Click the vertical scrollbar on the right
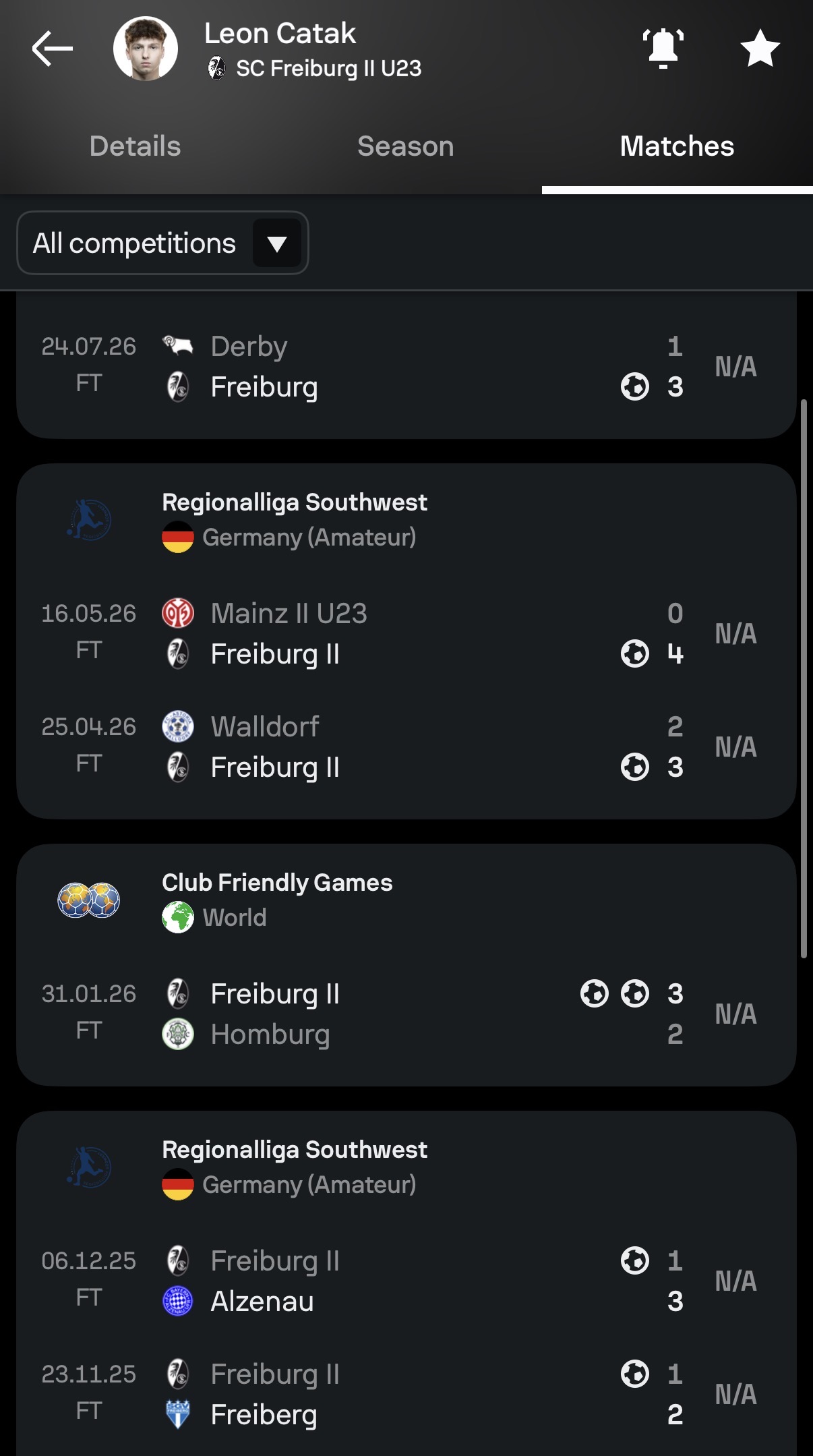This screenshot has height=1456, width=813. [x=803, y=678]
